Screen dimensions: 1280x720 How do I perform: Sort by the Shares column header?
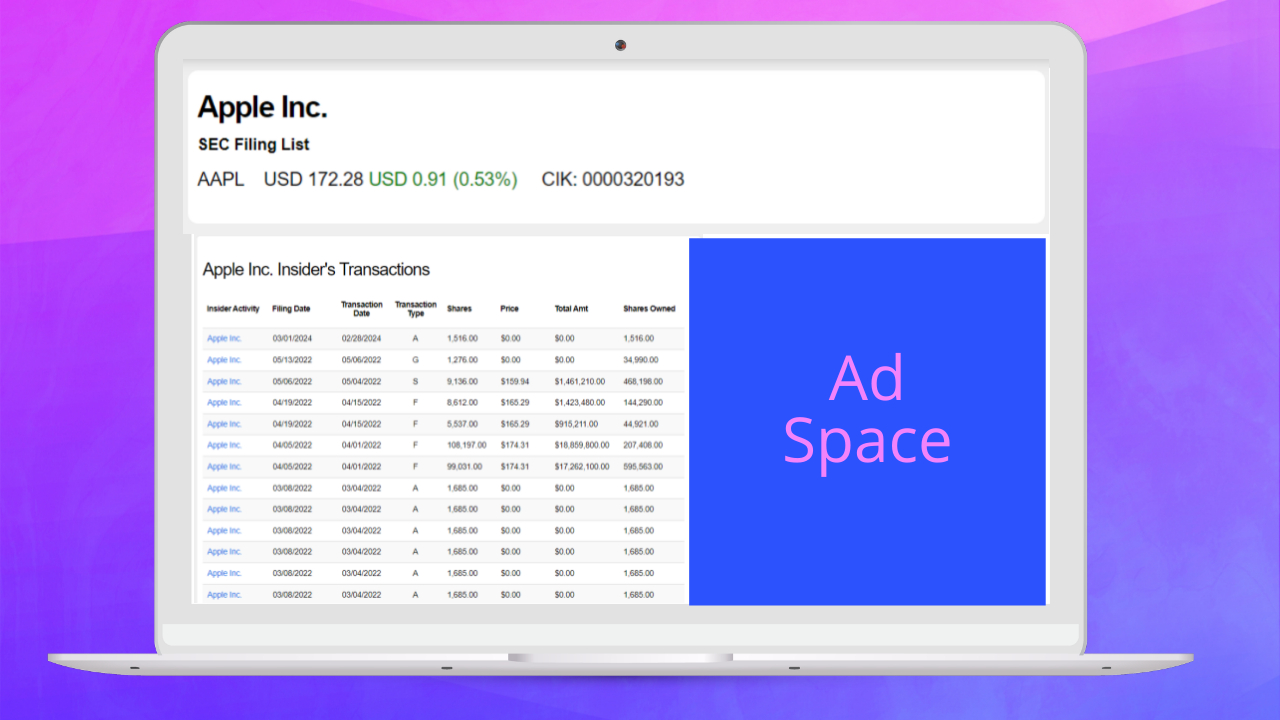tap(460, 308)
